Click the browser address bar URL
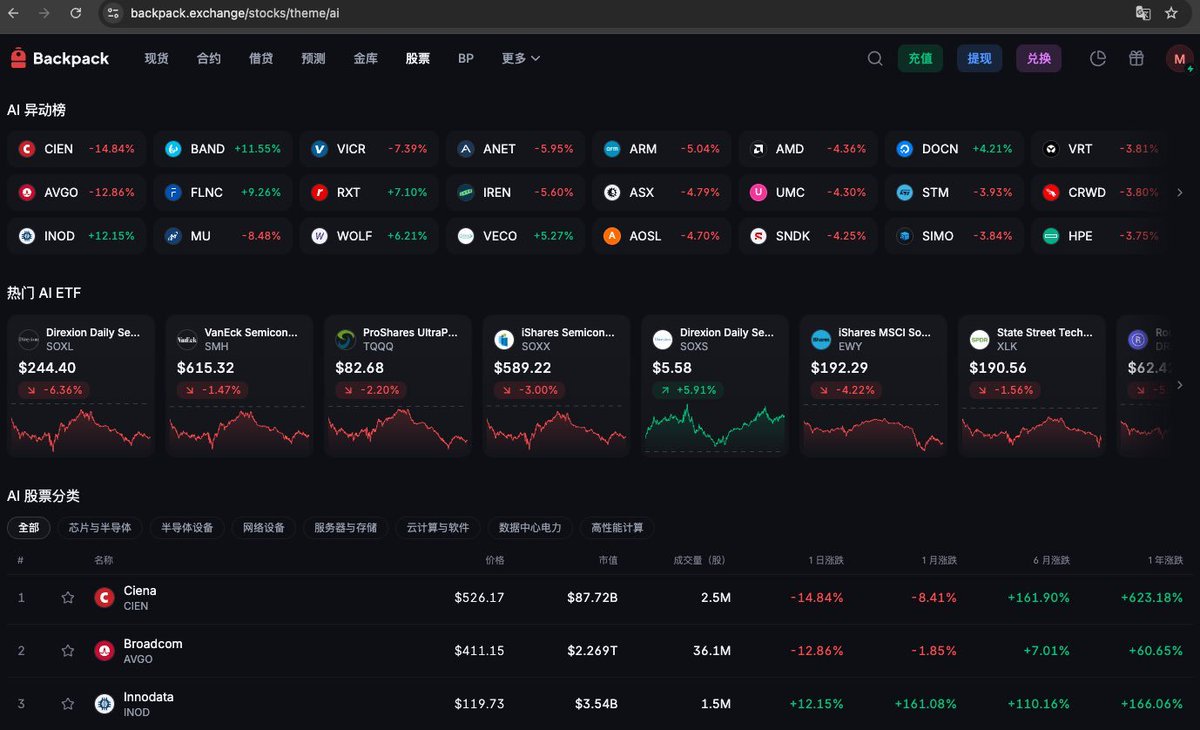 (x=235, y=14)
